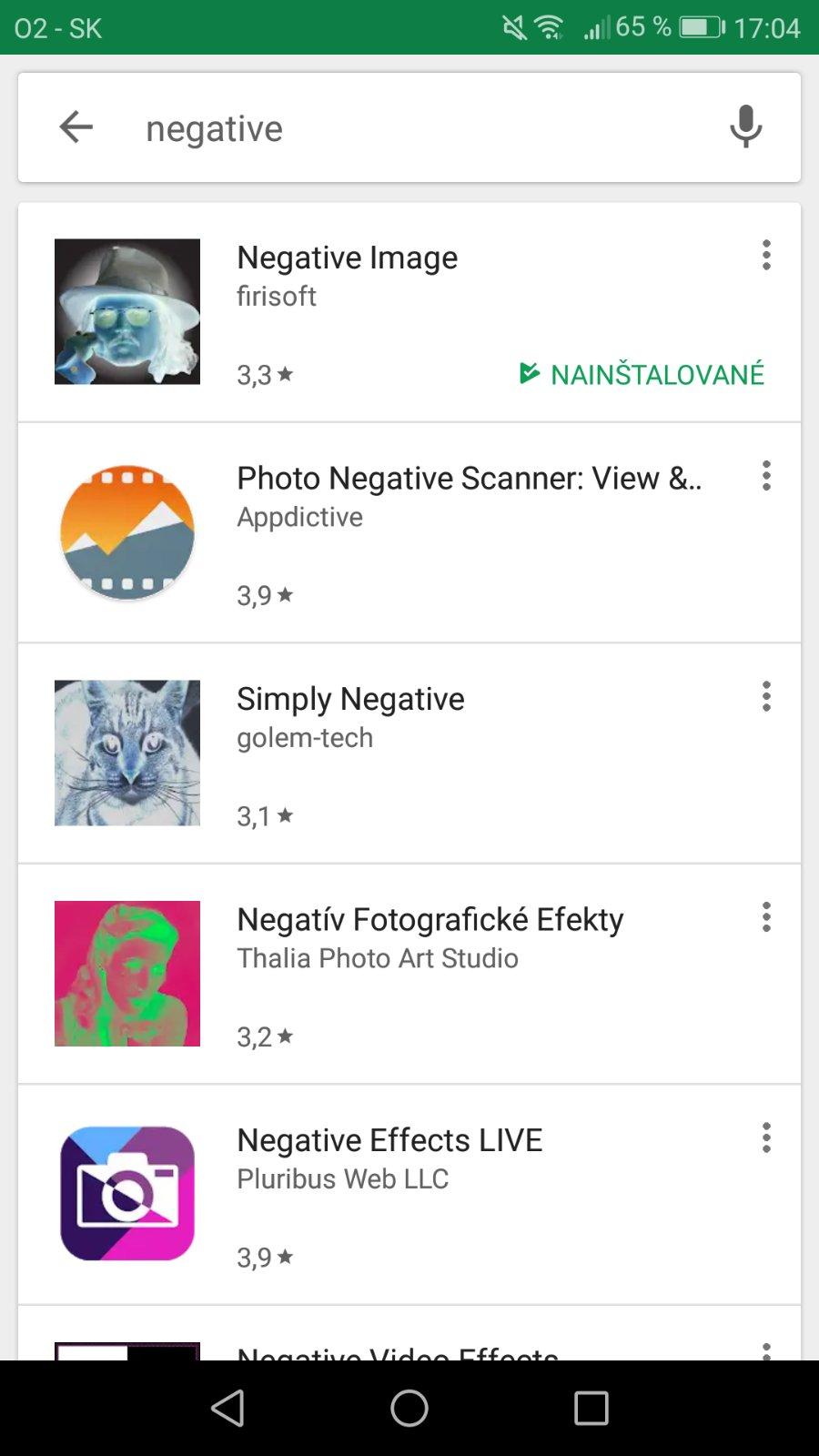This screenshot has width=819, height=1456.
Task: Open overflow menu for Photo Negative Scanner
Action: pos(766,476)
